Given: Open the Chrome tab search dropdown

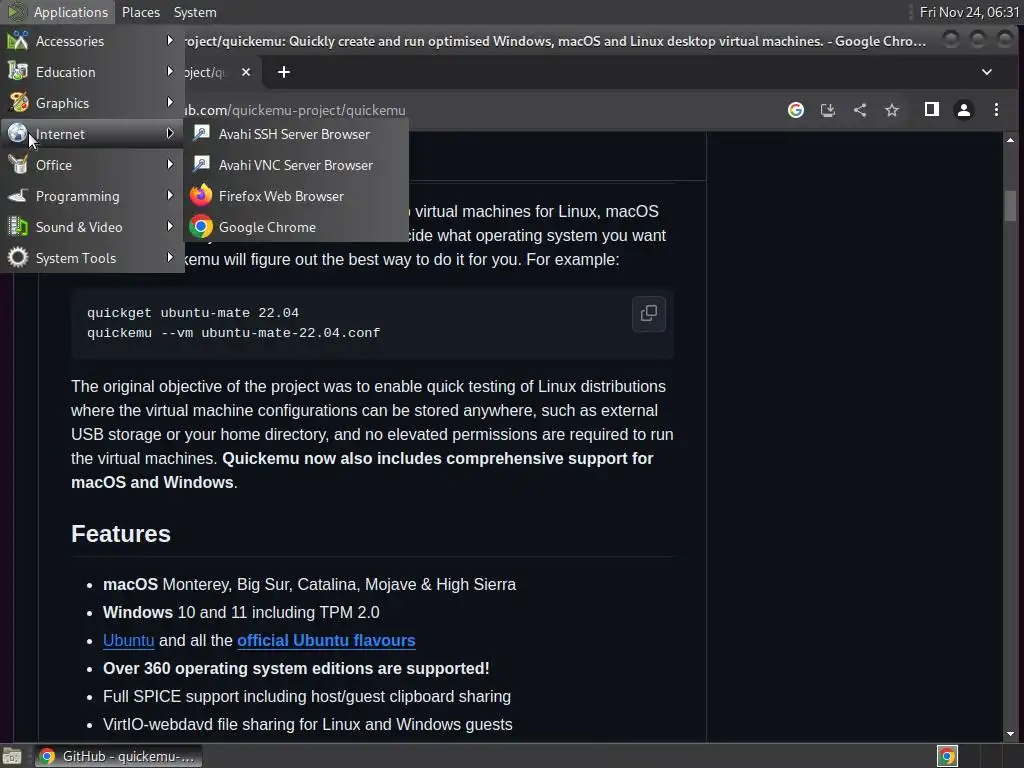Looking at the screenshot, I should pos(987,72).
